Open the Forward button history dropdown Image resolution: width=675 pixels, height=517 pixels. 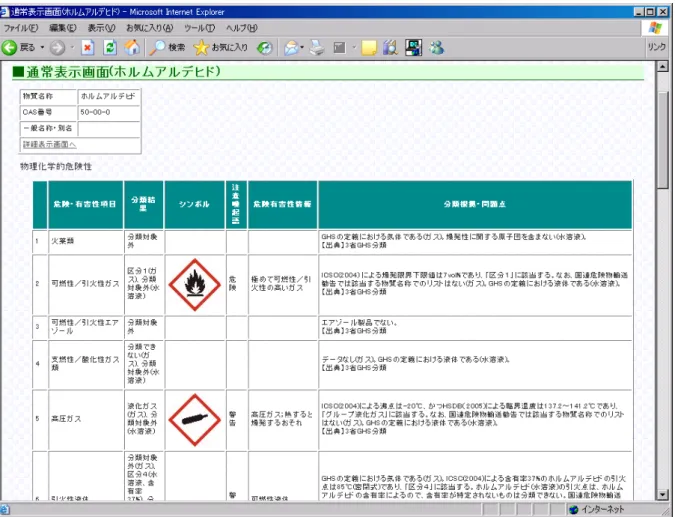coord(72,47)
